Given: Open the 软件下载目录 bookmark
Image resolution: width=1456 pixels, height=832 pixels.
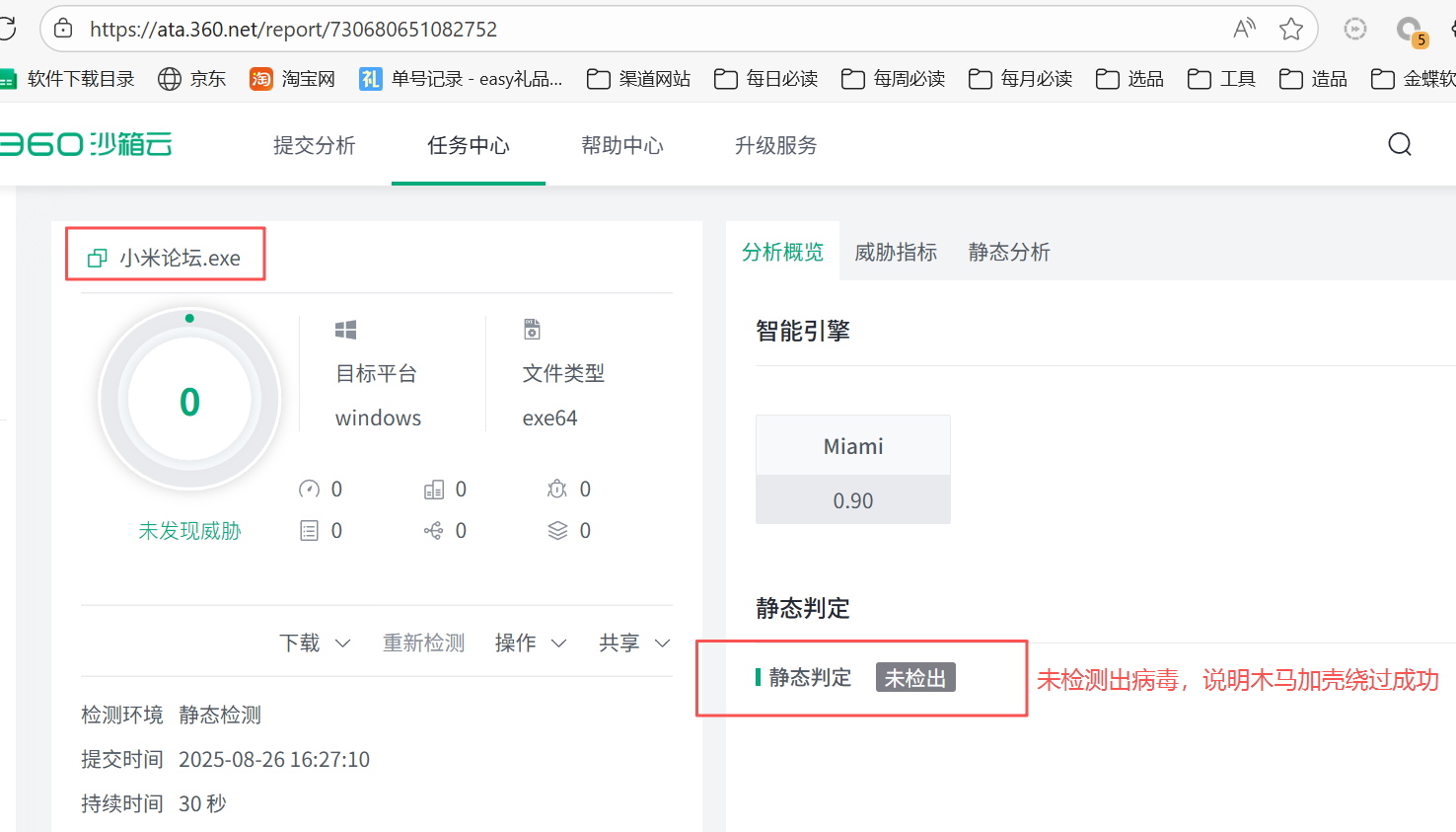Looking at the screenshot, I should 67,79.
